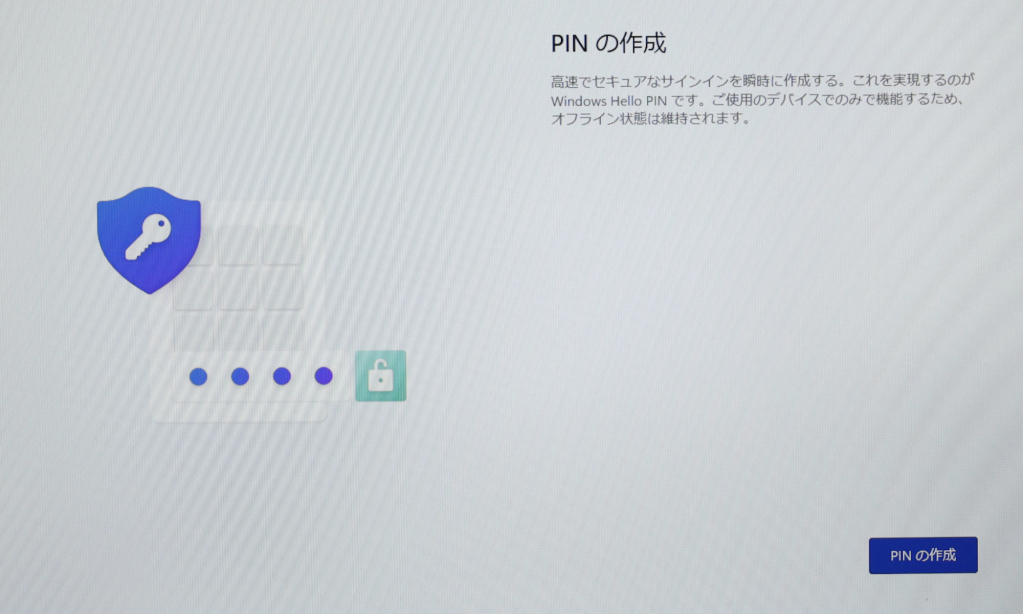Click the center cell of keypad illustration
This screenshot has height=614, width=1023.
[x=239, y=290]
